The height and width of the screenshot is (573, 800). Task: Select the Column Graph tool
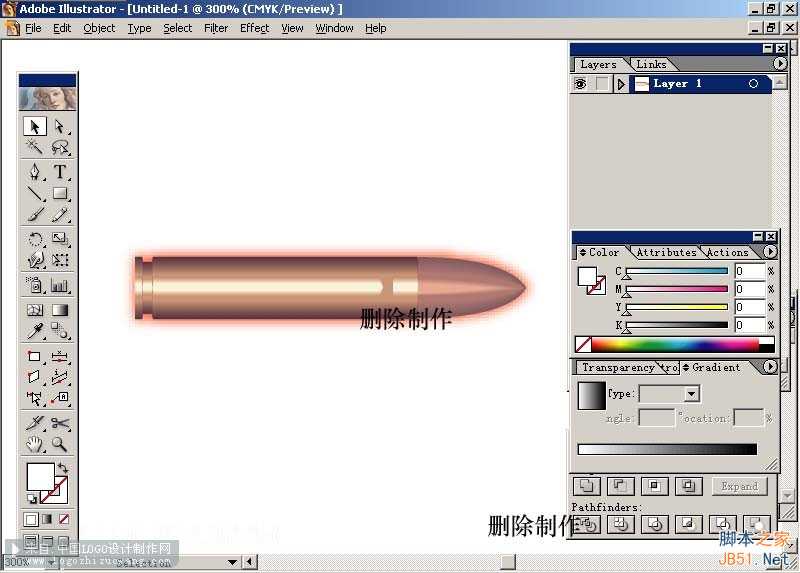60,285
